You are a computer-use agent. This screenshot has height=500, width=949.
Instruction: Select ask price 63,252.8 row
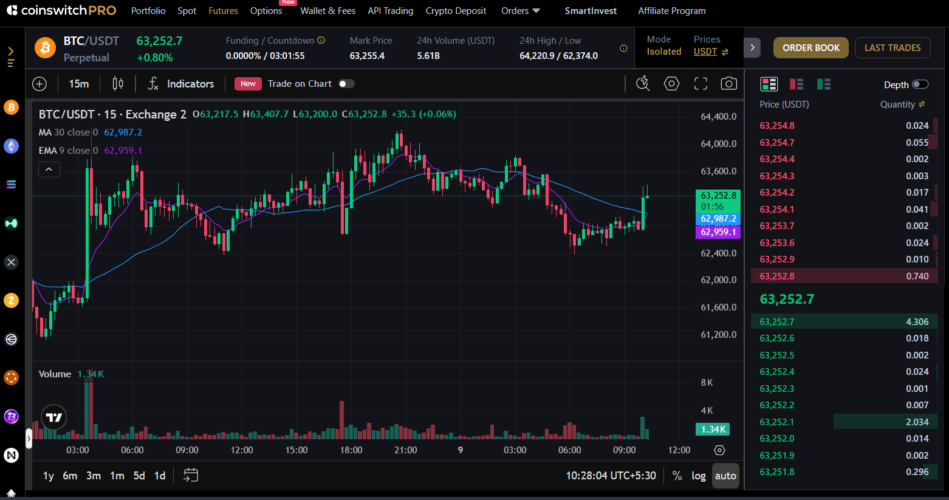point(844,276)
